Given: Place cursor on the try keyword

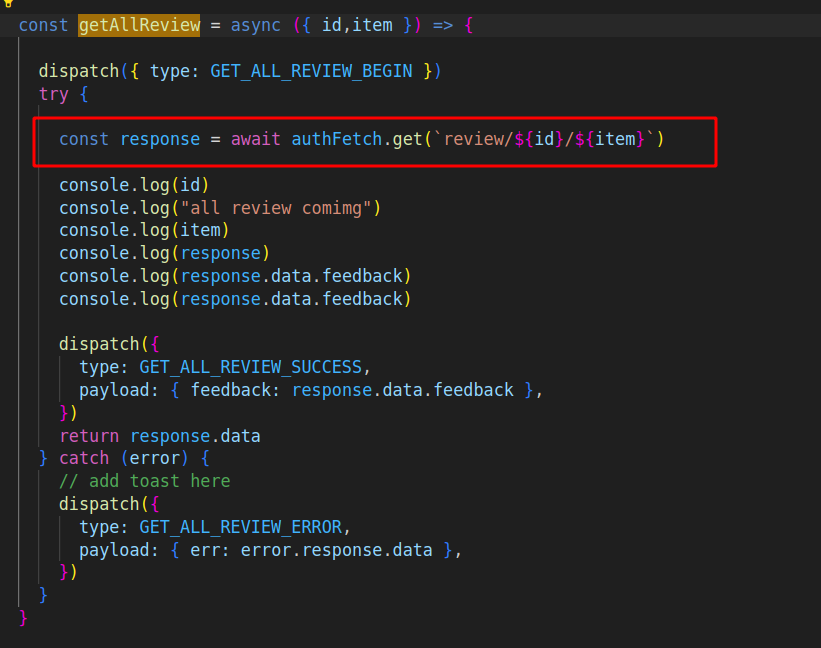Looking at the screenshot, I should point(54,94).
